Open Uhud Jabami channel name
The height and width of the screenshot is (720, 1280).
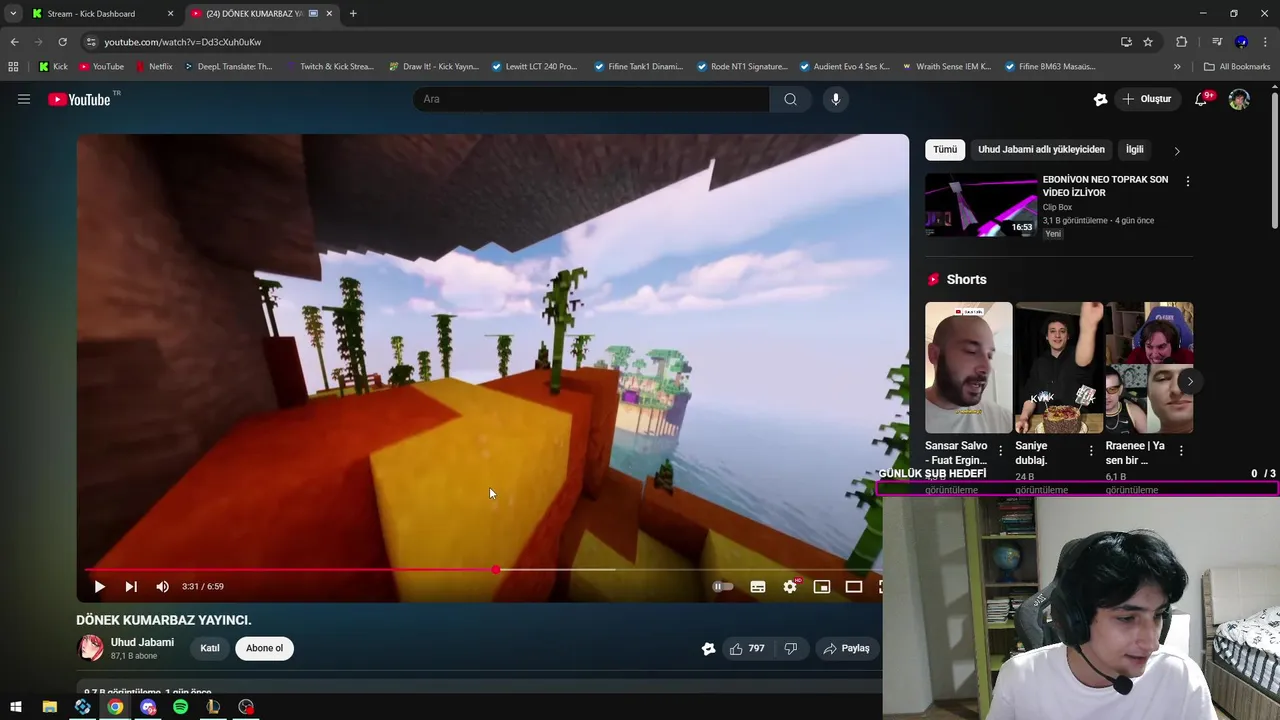[x=142, y=642]
